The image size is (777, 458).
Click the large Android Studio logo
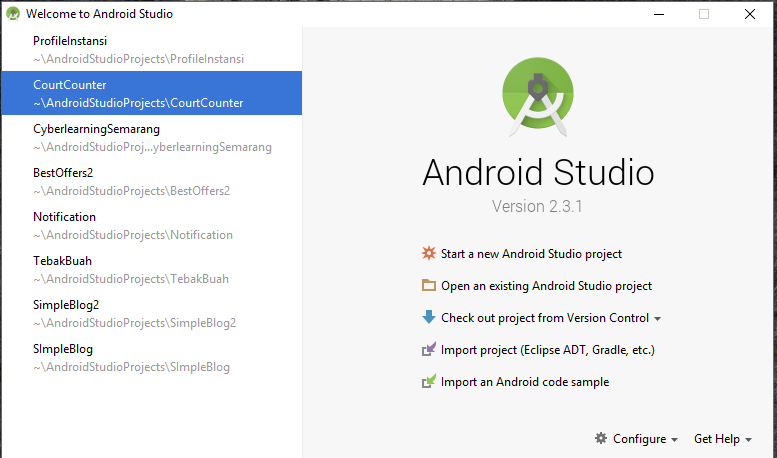coord(538,97)
